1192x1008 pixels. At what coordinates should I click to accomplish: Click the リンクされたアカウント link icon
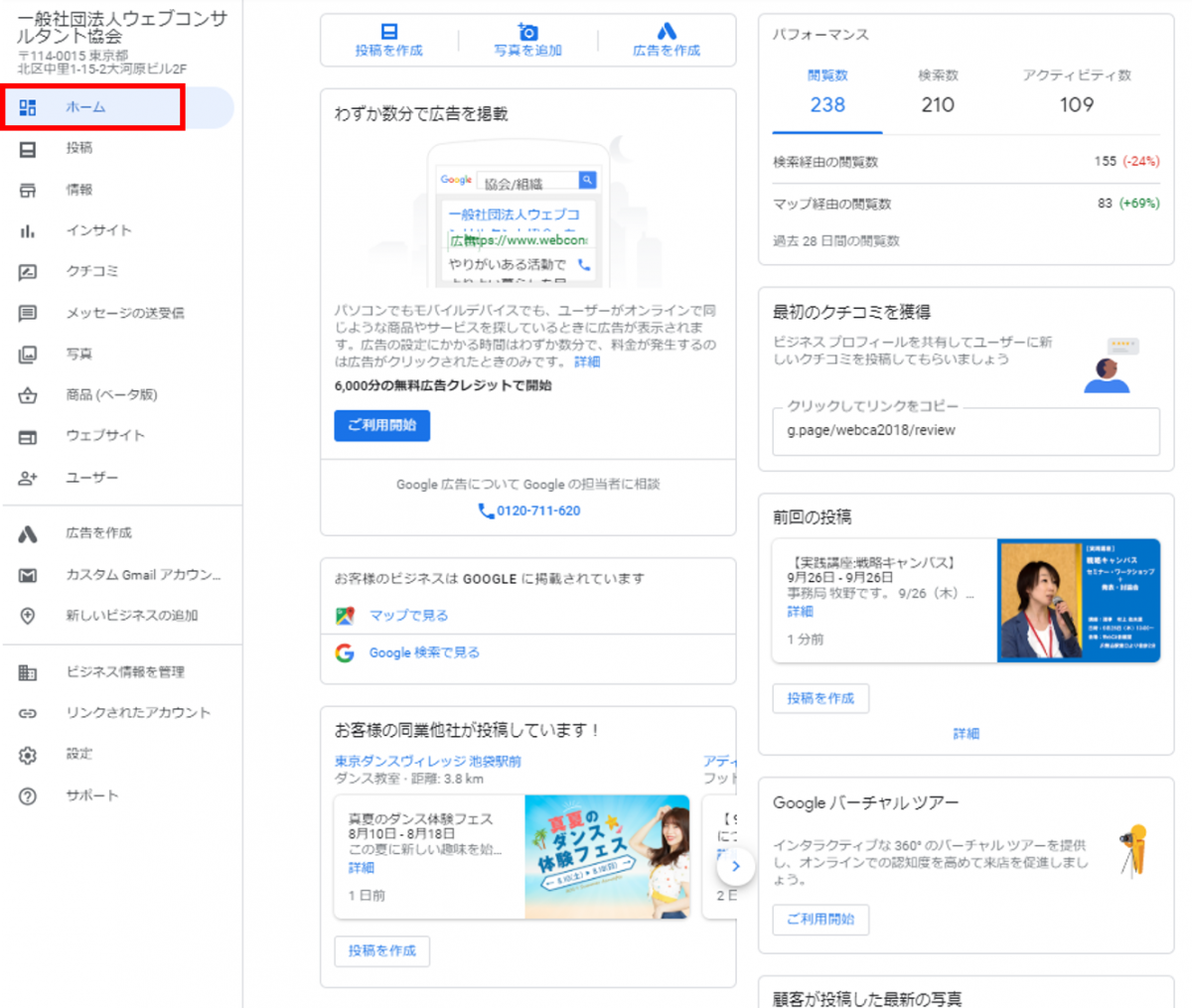tap(28, 713)
